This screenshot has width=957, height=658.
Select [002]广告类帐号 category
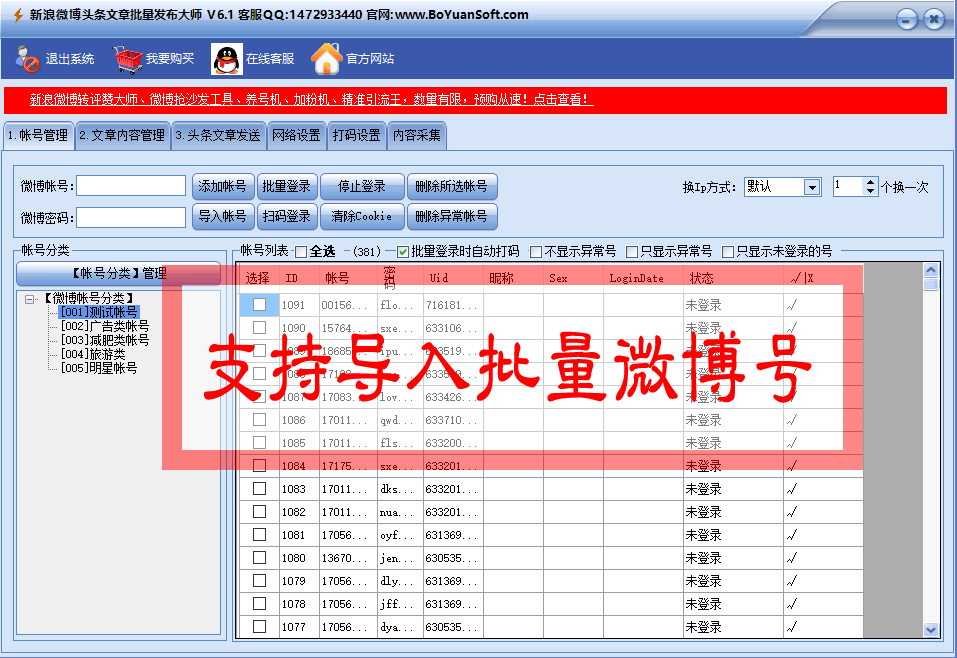tap(105, 326)
